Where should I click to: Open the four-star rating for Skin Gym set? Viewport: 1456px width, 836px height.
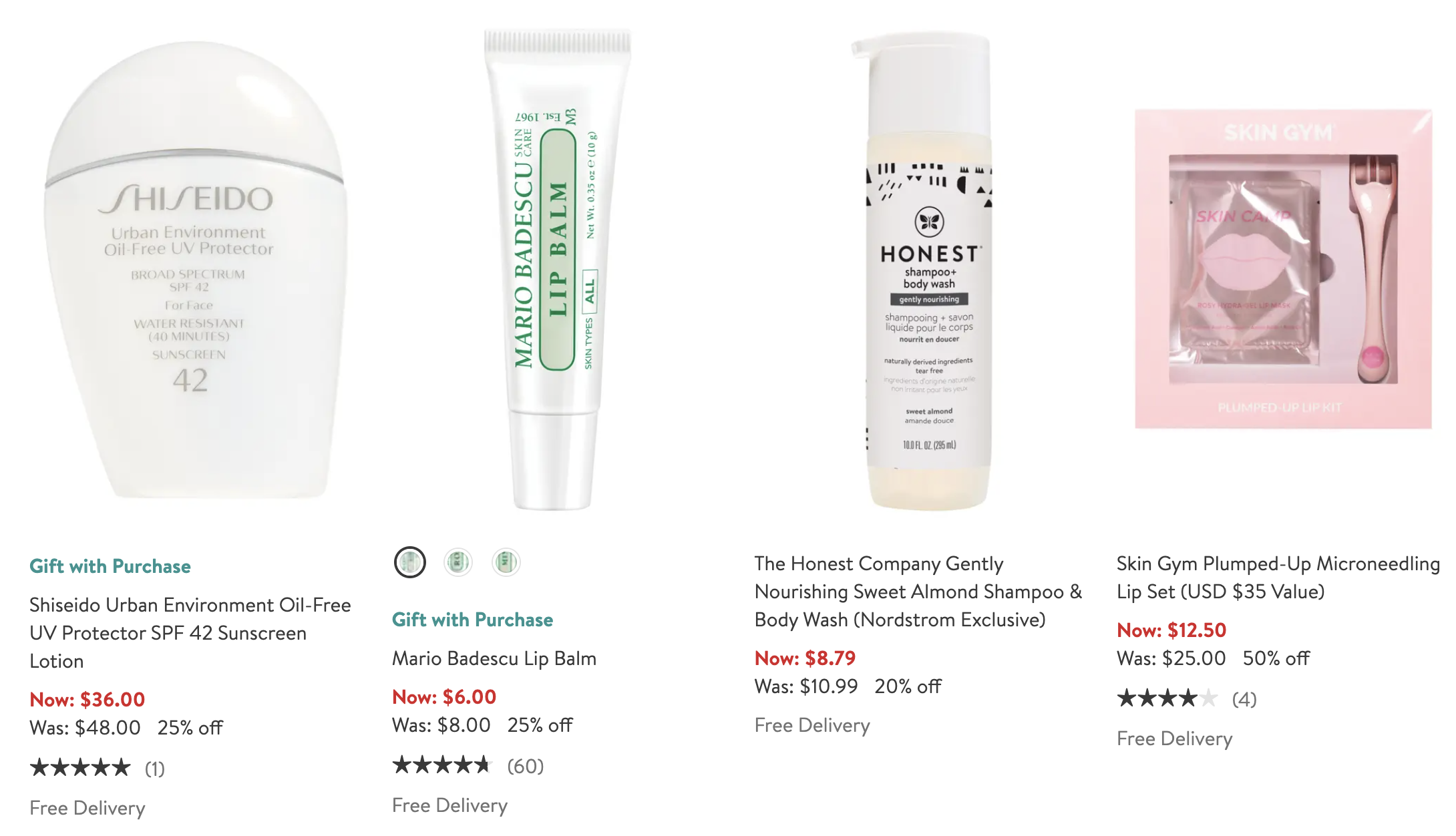click(1167, 698)
